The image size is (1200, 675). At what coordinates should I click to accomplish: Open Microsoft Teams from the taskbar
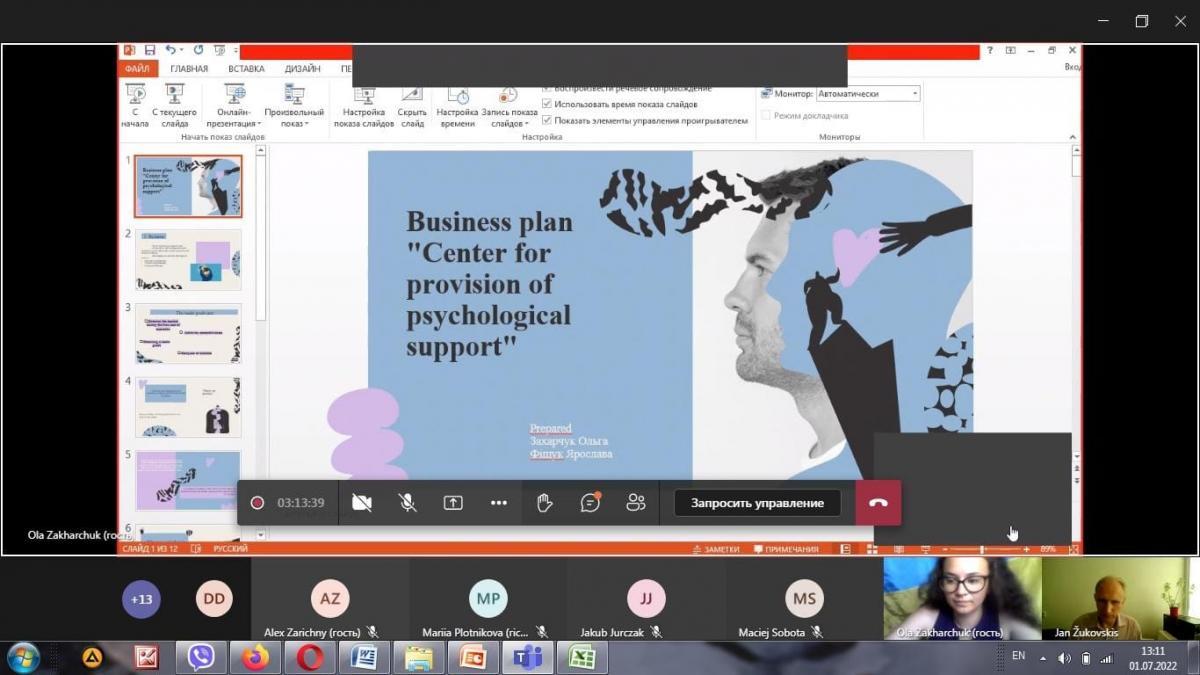point(526,657)
